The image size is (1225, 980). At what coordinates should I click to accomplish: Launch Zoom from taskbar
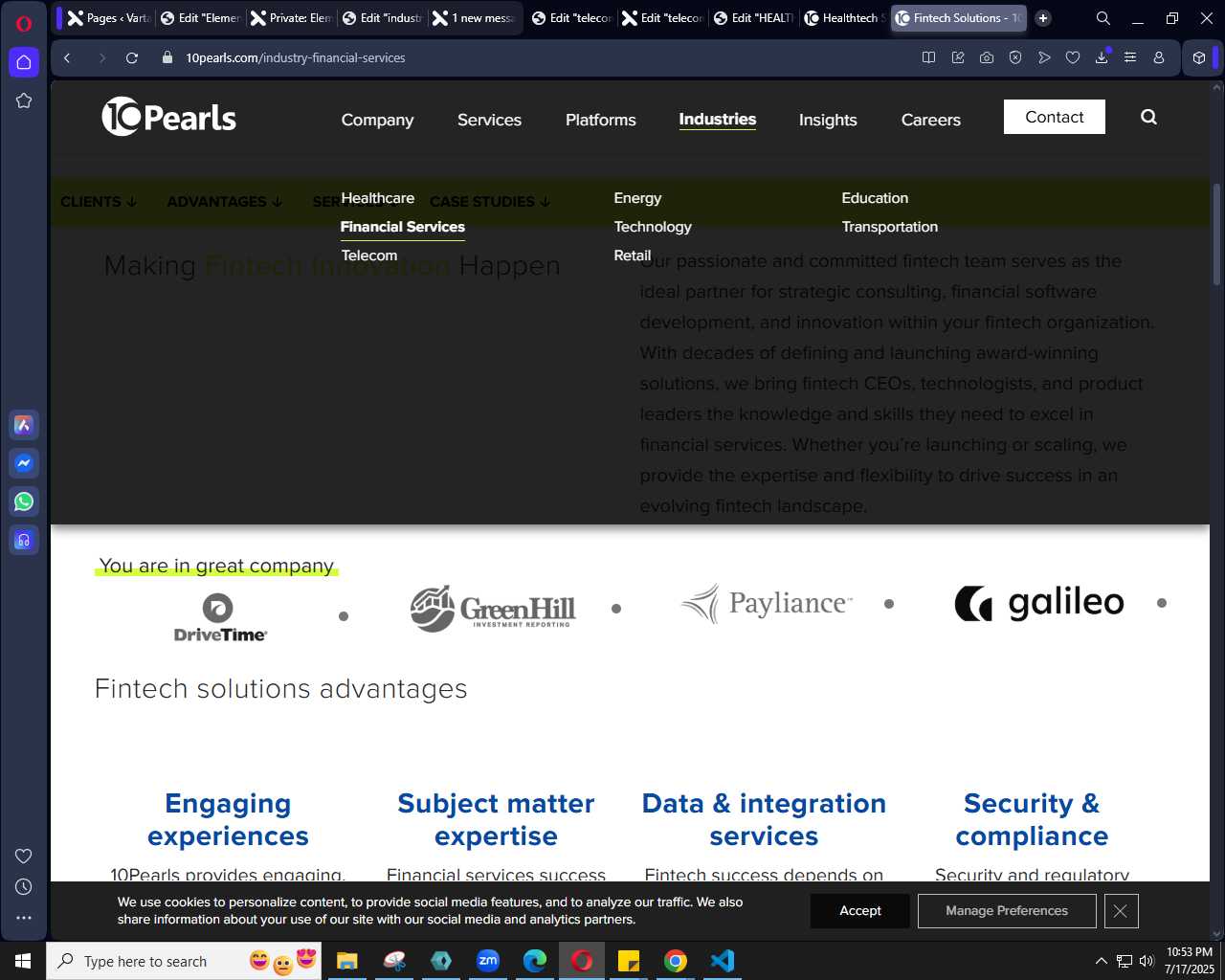(x=488, y=961)
